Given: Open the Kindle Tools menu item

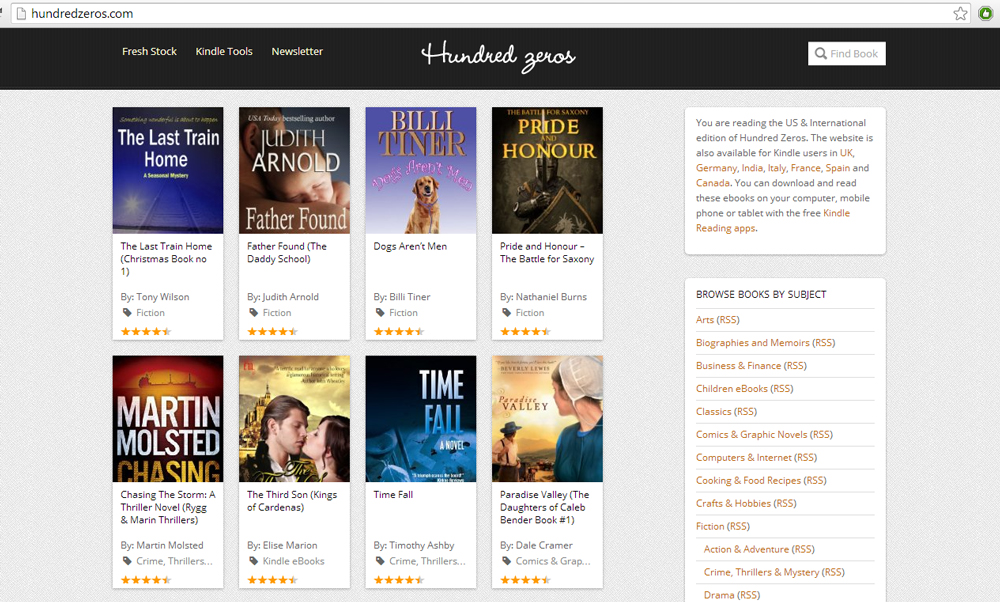Looking at the screenshot, I should coord(224,51).
